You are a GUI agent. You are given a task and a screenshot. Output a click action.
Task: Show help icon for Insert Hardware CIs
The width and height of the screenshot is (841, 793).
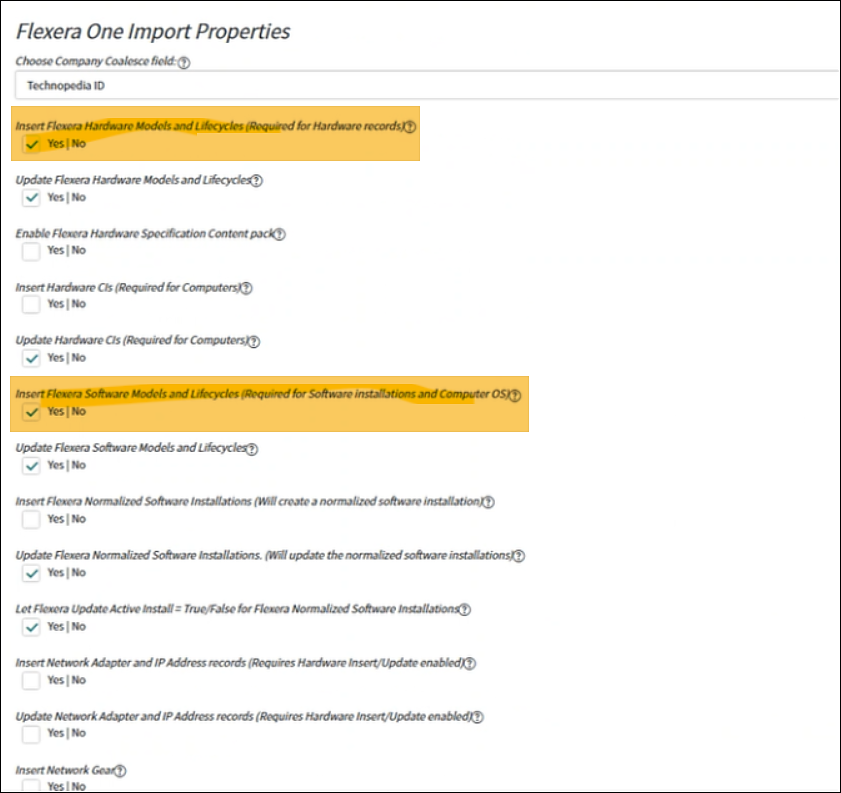point(246,288)
